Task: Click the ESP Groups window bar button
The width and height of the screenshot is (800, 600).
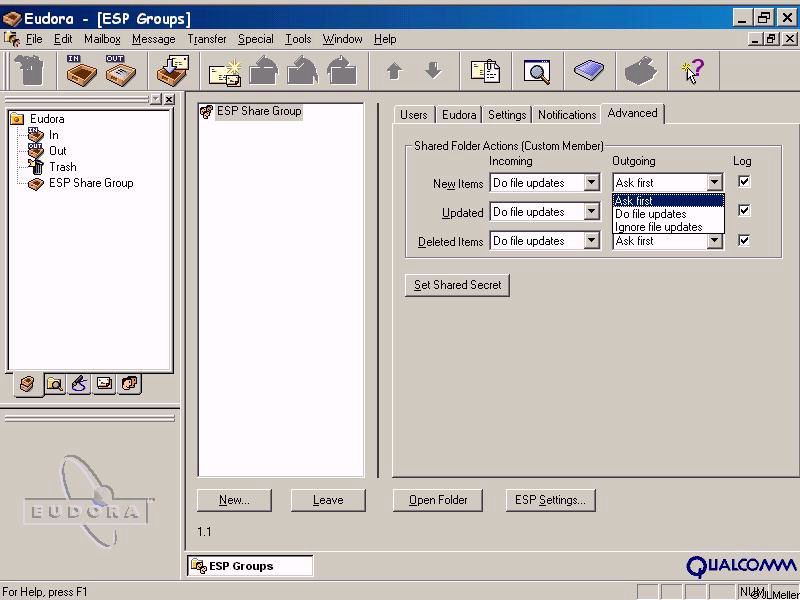Action: (x=250, y=566)
